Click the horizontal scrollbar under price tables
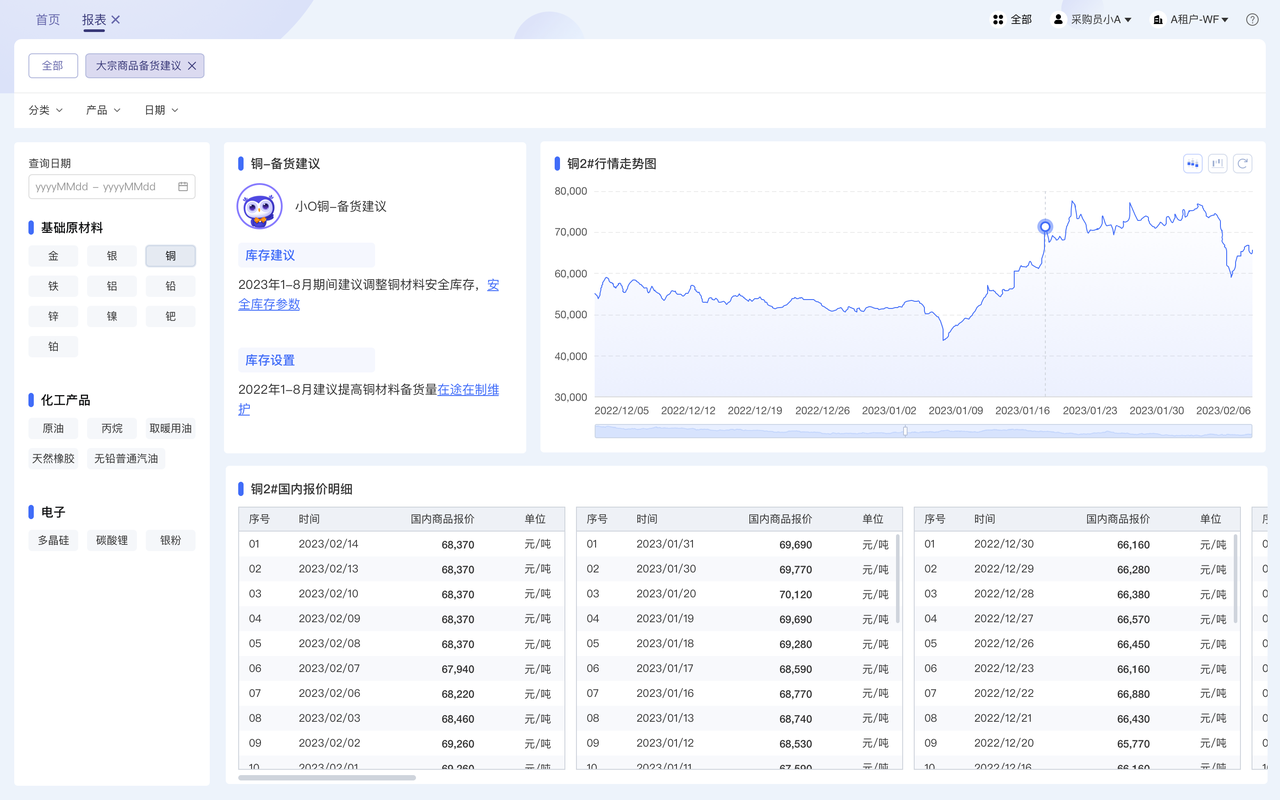 (327, 777)
